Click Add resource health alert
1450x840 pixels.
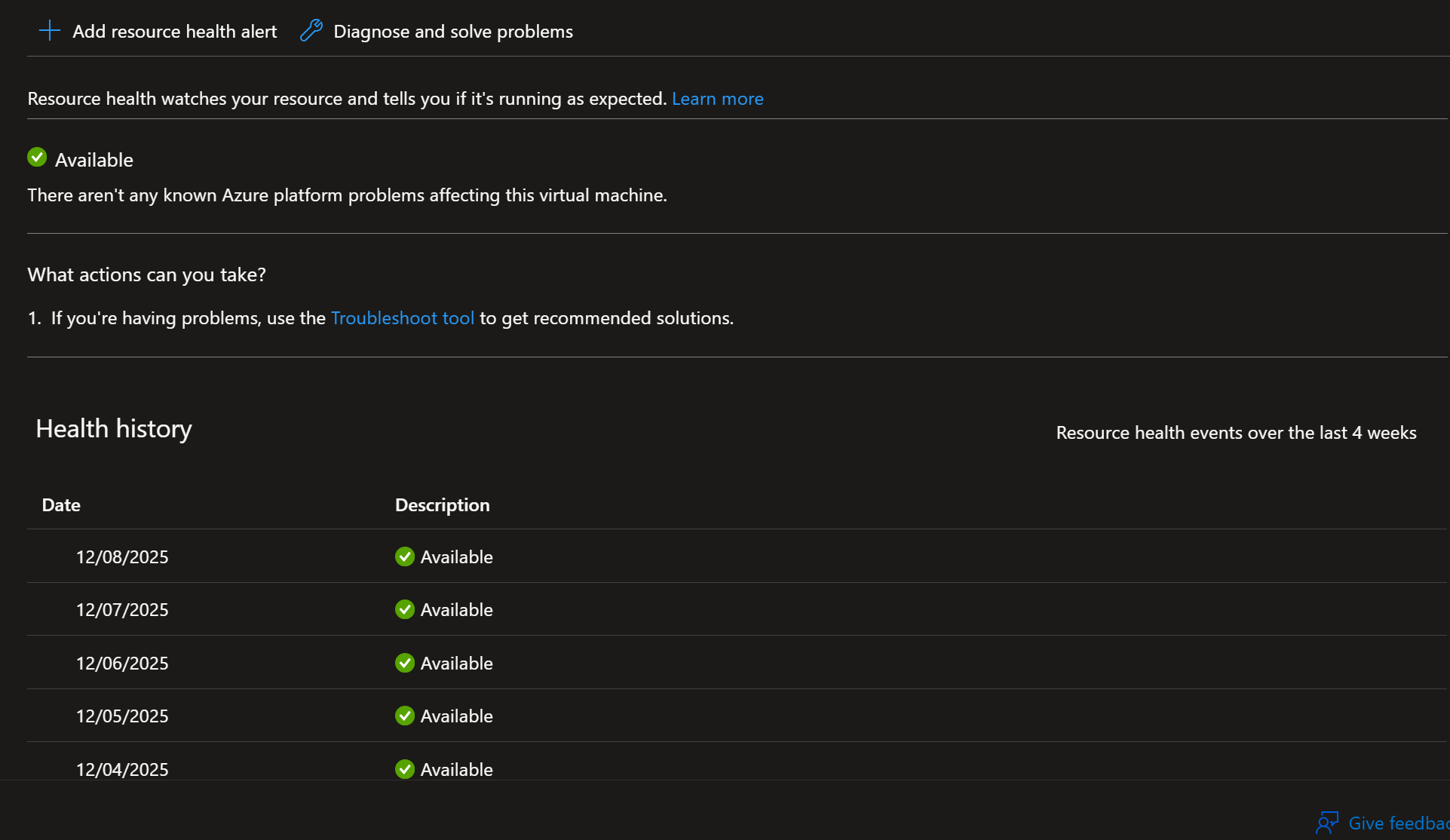(x=174, y=32)
